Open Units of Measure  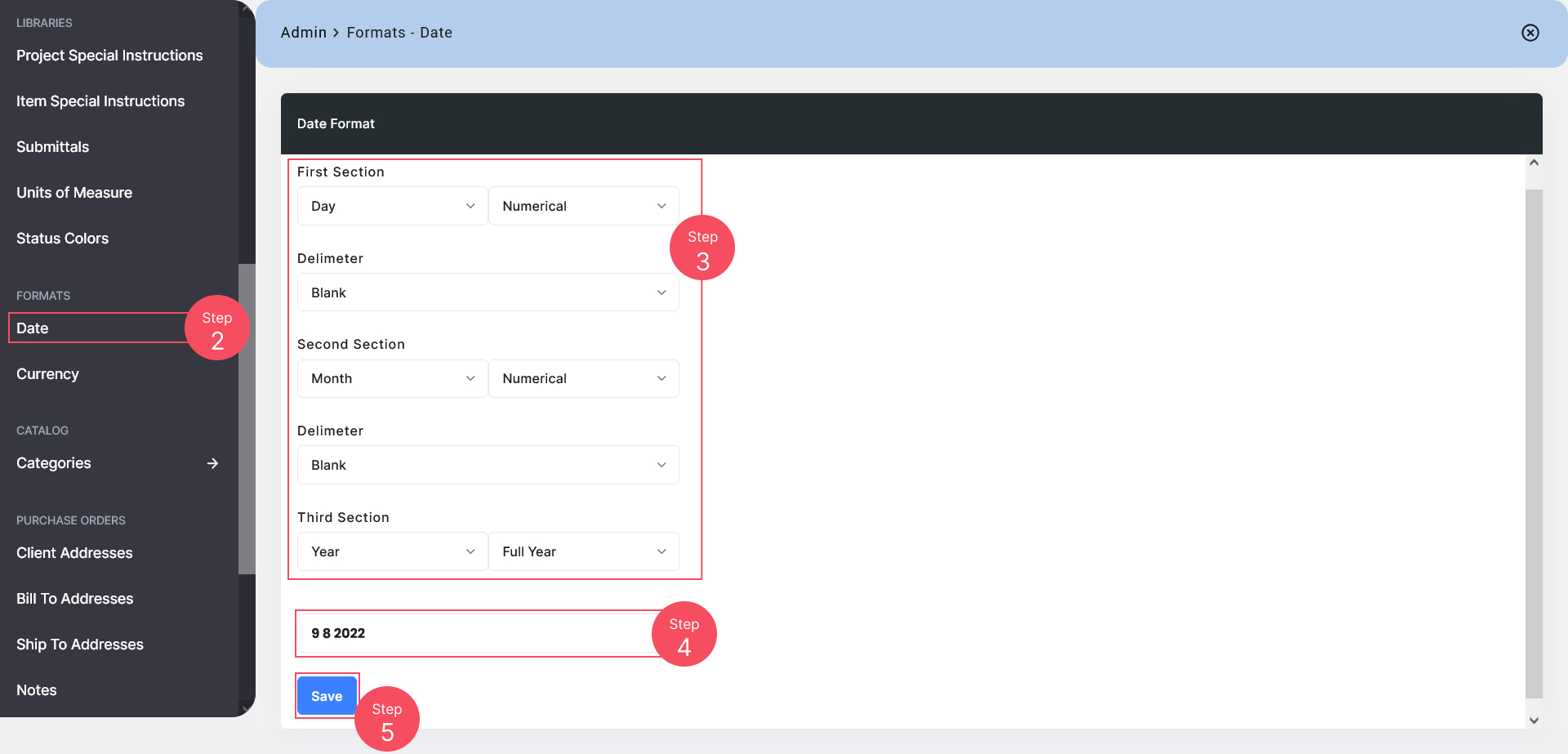click(x=74, y=193)
